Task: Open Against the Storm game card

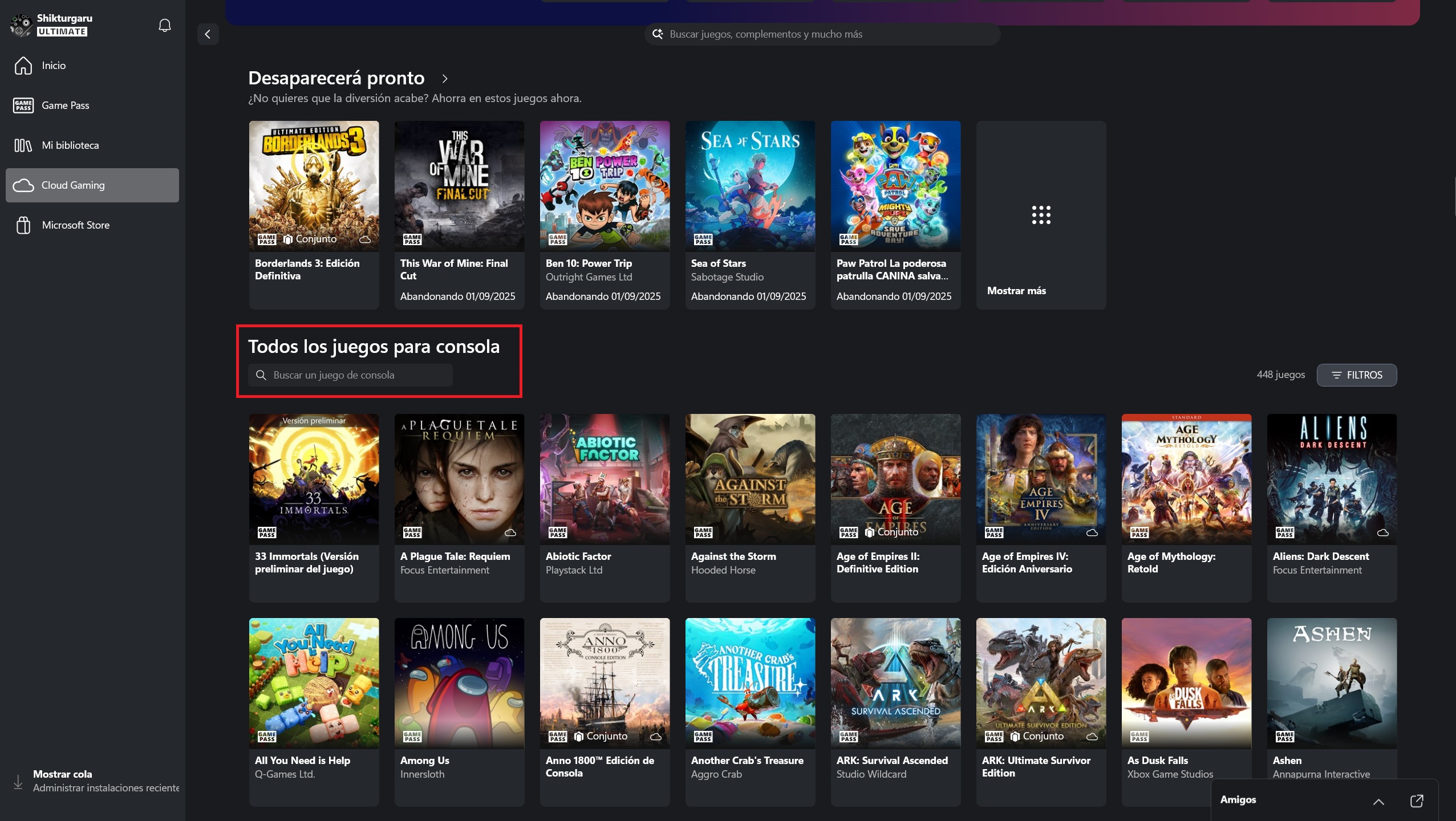Action: point(750,507)
